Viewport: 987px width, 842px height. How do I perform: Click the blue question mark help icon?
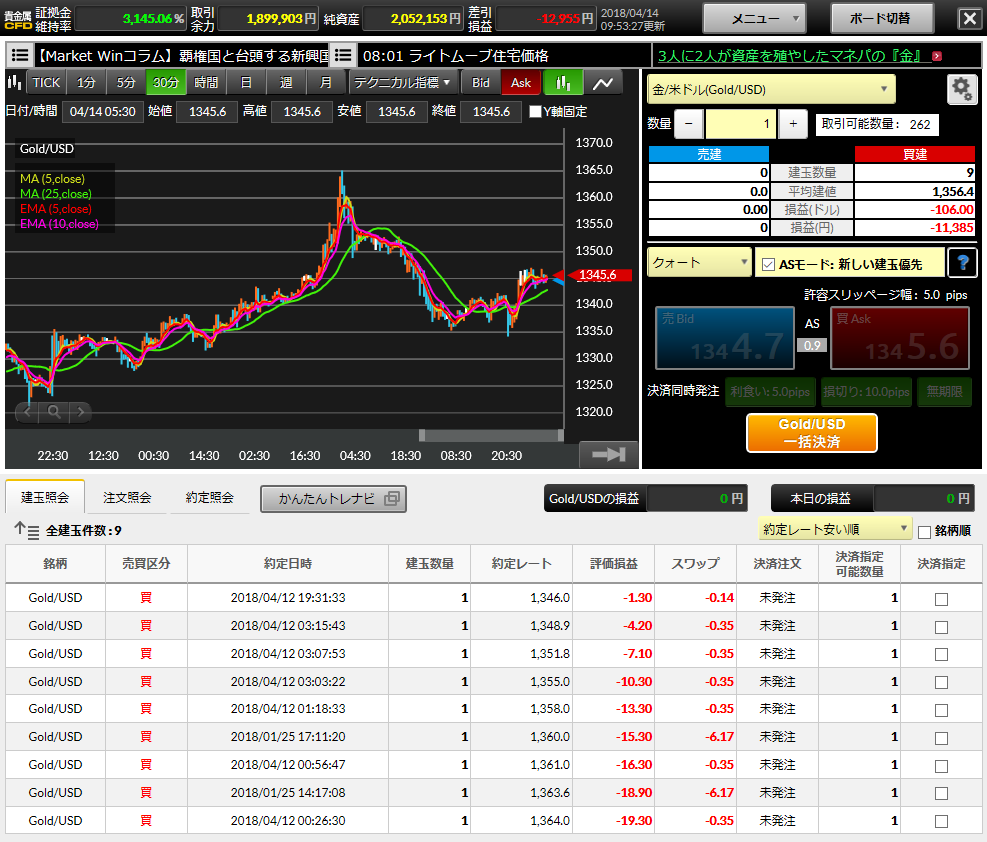pos(962,262)
